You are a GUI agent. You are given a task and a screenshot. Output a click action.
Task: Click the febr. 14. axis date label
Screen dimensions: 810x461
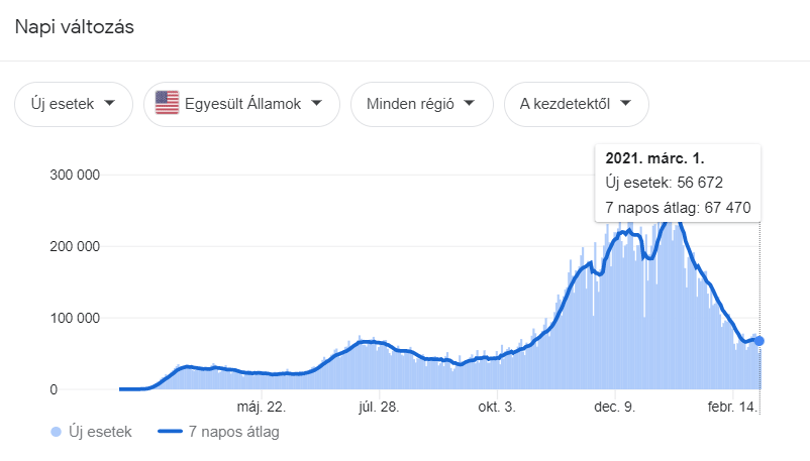point(732,407)
